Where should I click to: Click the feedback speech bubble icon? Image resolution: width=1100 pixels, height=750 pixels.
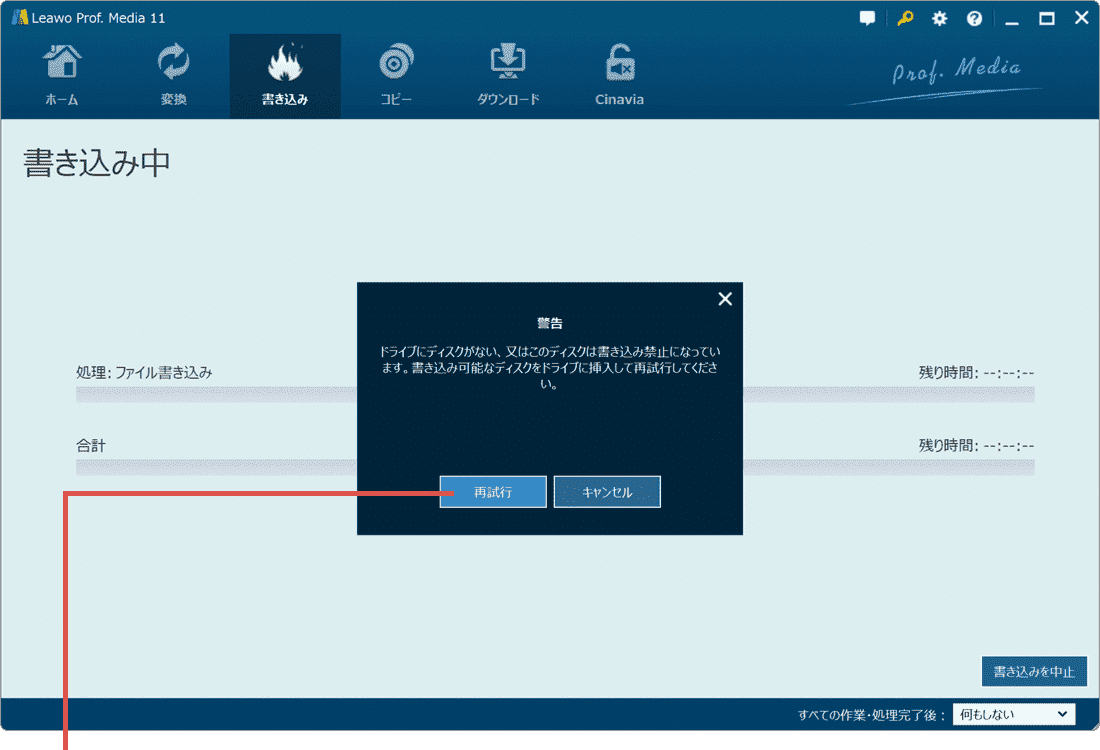coord(867,19)
